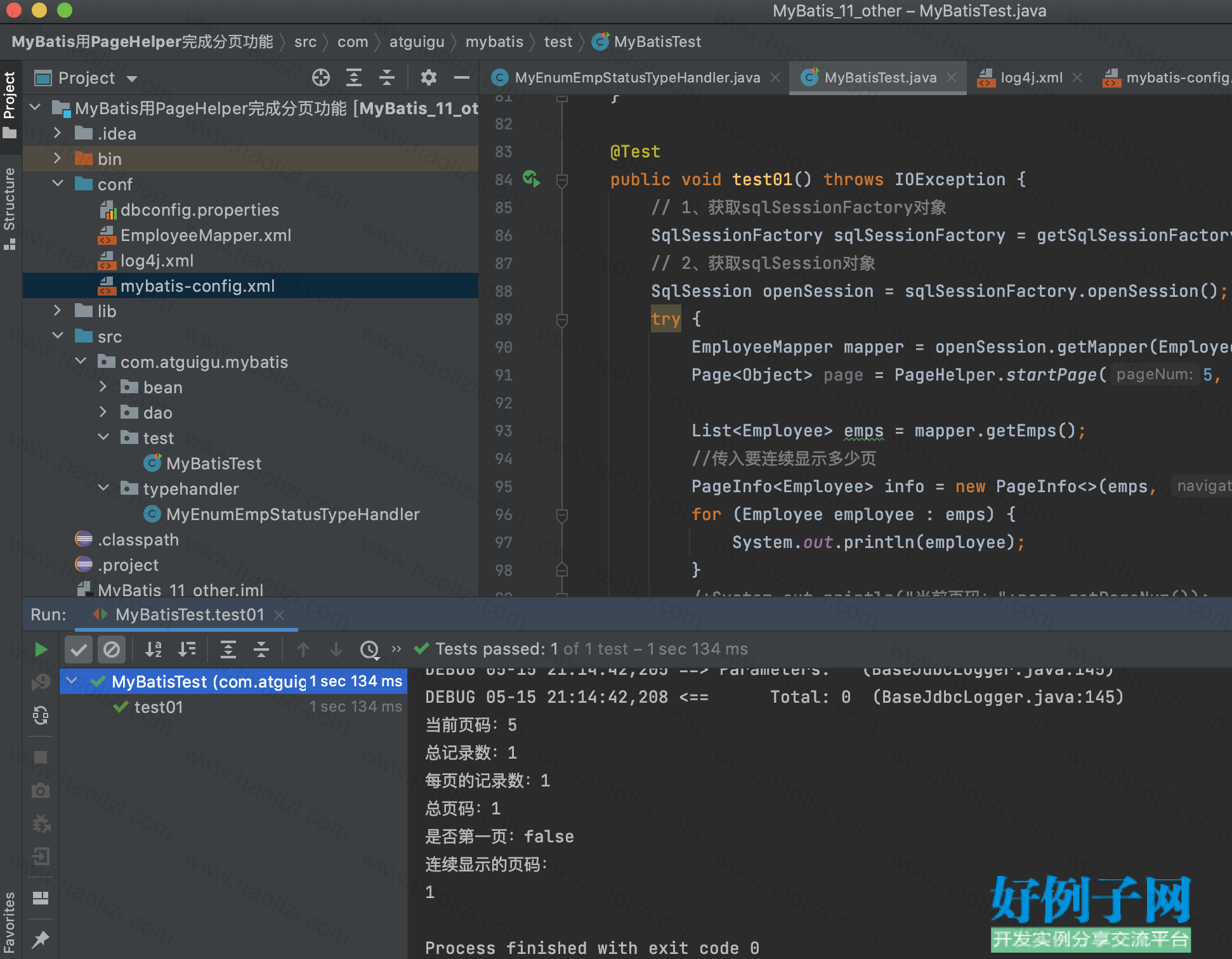Collapse the conf folder

click(x=57, y=184)
